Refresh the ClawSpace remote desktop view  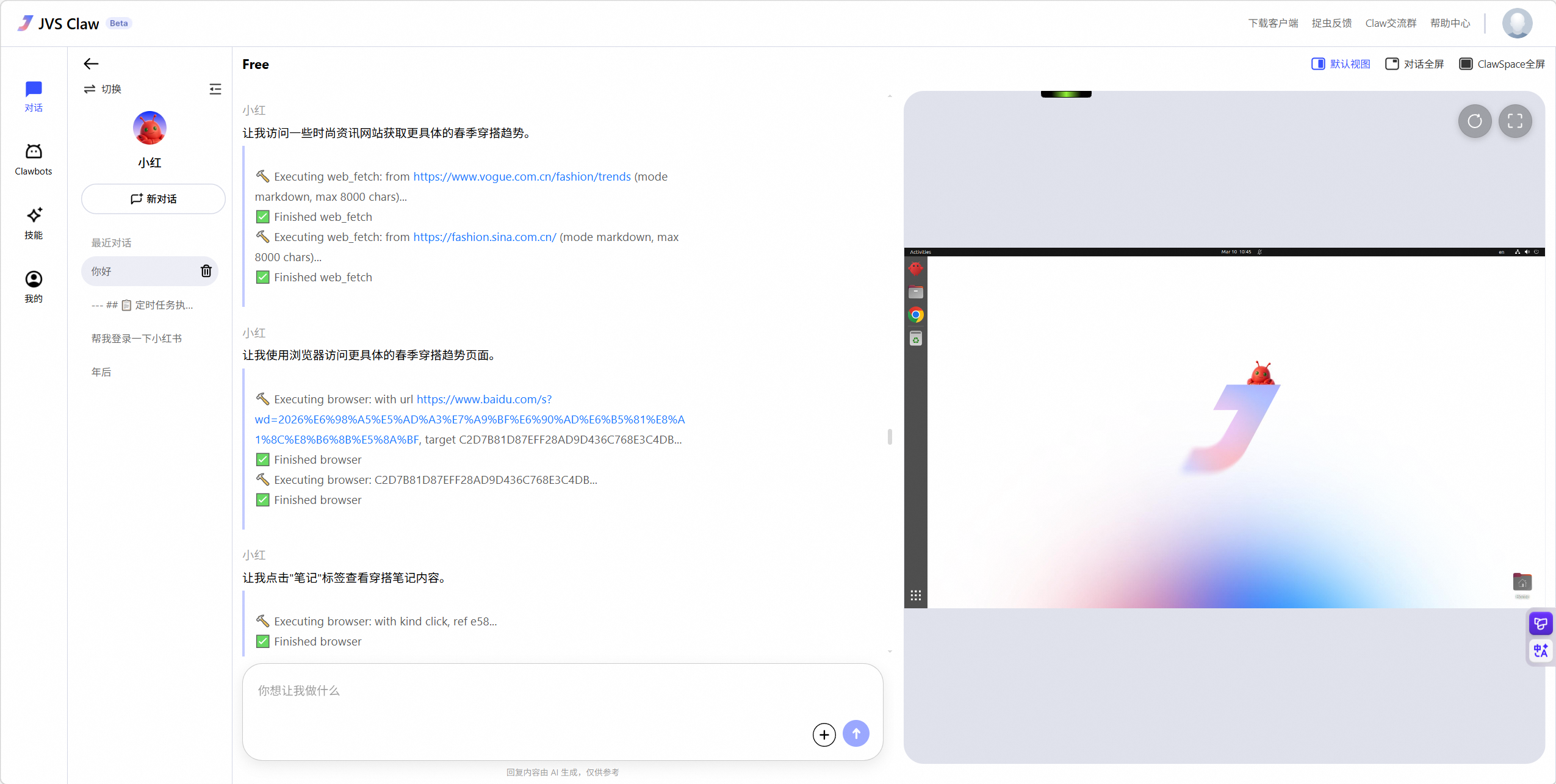1474,121
